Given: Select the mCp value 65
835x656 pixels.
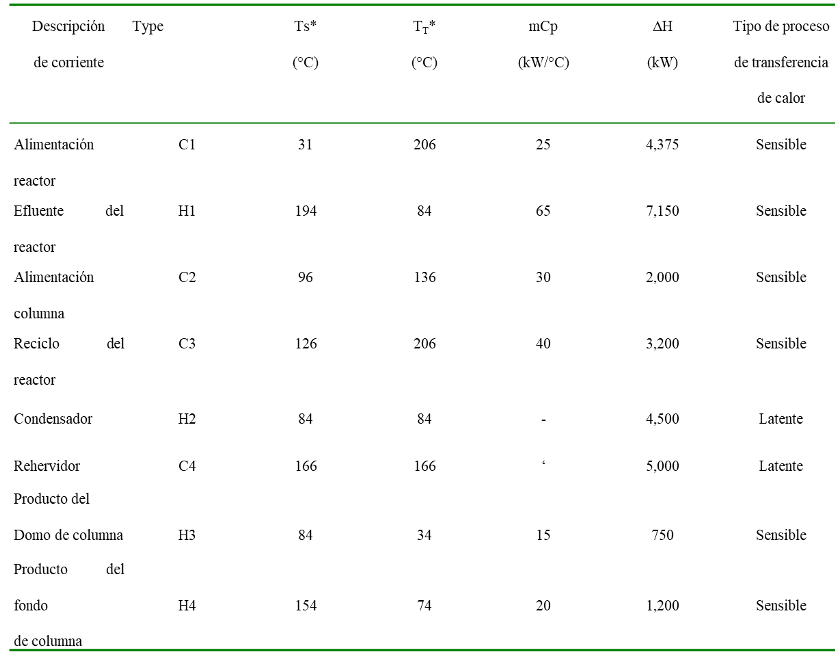Looking at the screenshot, I should click(543, 211).
